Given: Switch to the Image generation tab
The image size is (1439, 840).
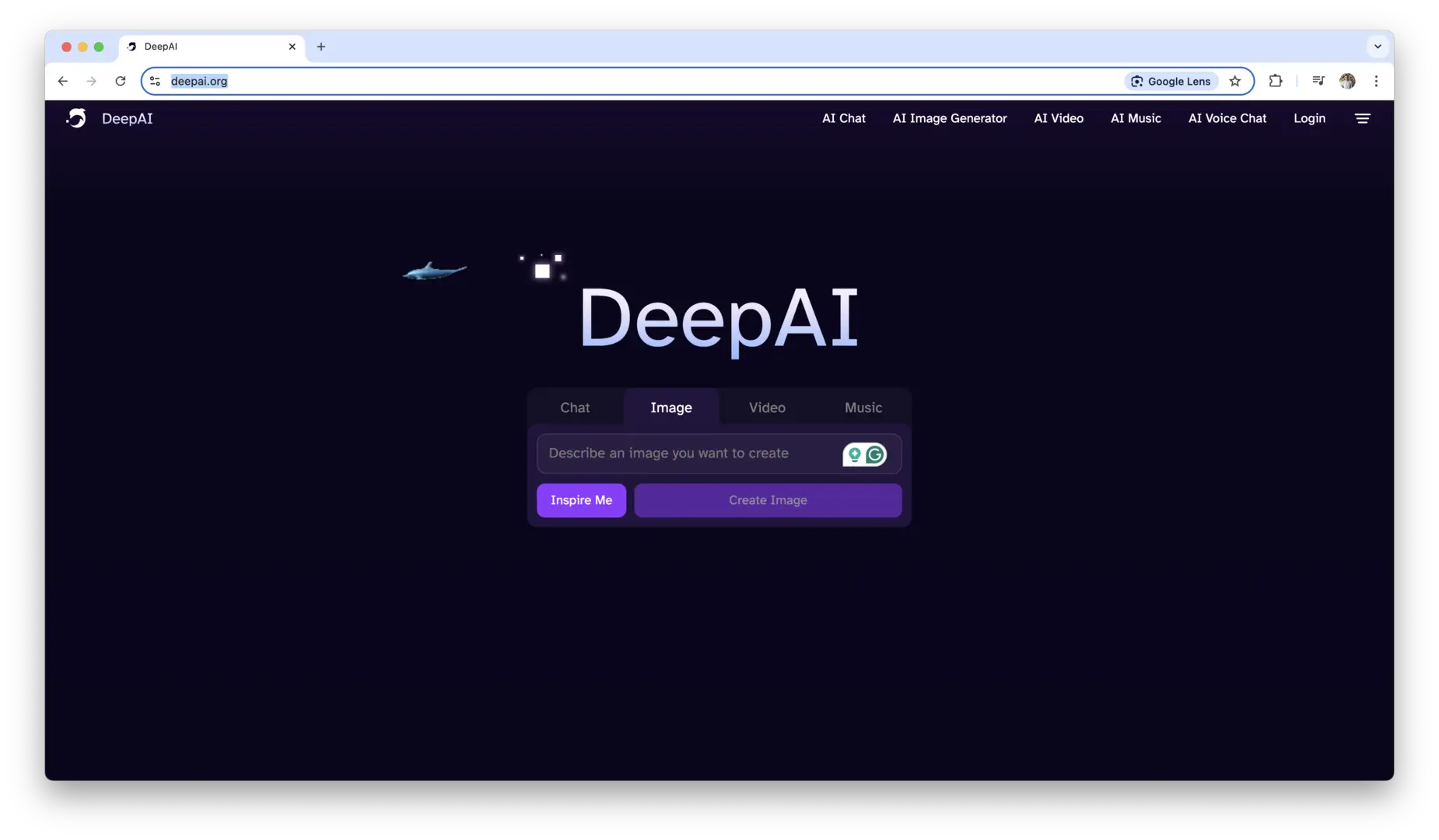Looking at the screenshot, I should click(x=671, y=407).
